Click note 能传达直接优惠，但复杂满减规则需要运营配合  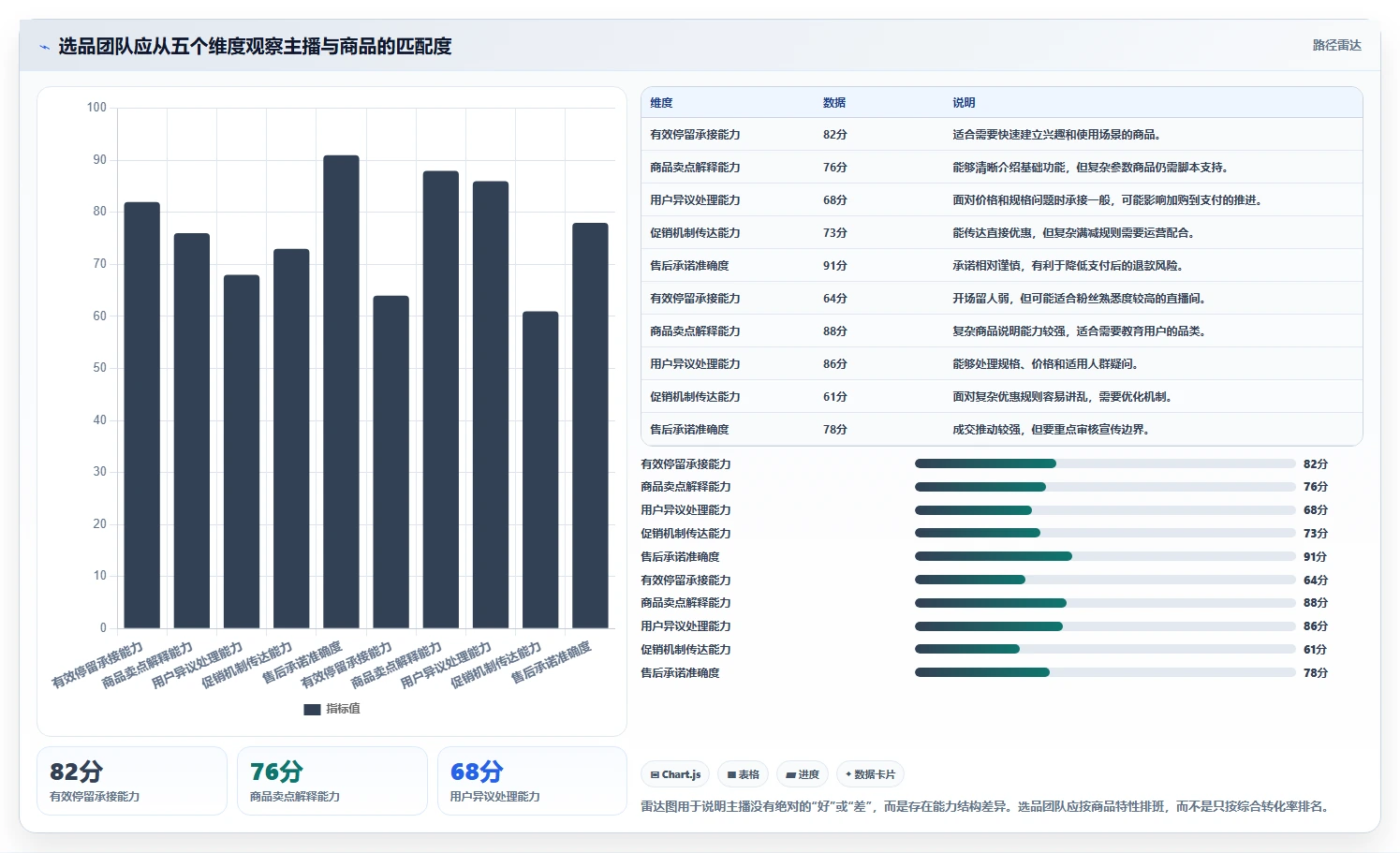click(x=1074, y=233)
